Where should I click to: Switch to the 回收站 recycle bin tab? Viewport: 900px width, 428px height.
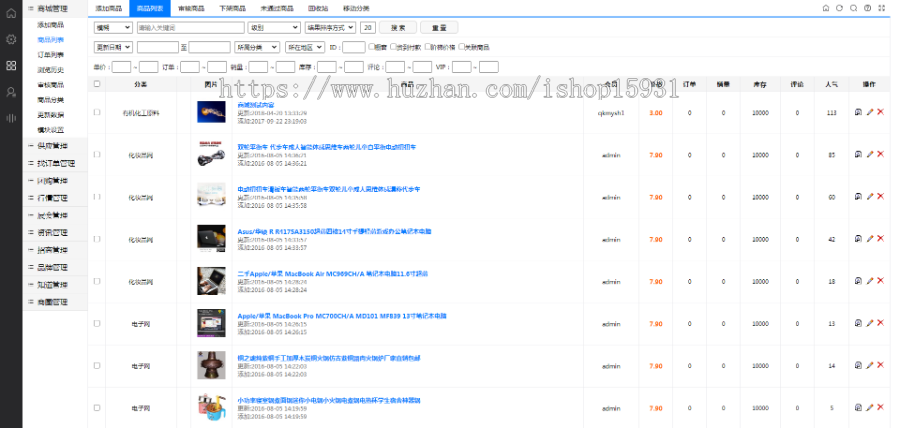click(x=317, y=9)
